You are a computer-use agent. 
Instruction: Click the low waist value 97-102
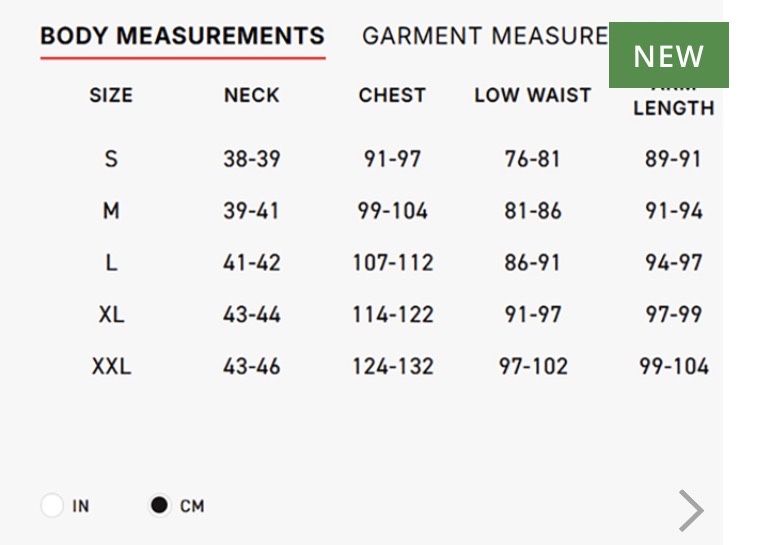point(532,366)
